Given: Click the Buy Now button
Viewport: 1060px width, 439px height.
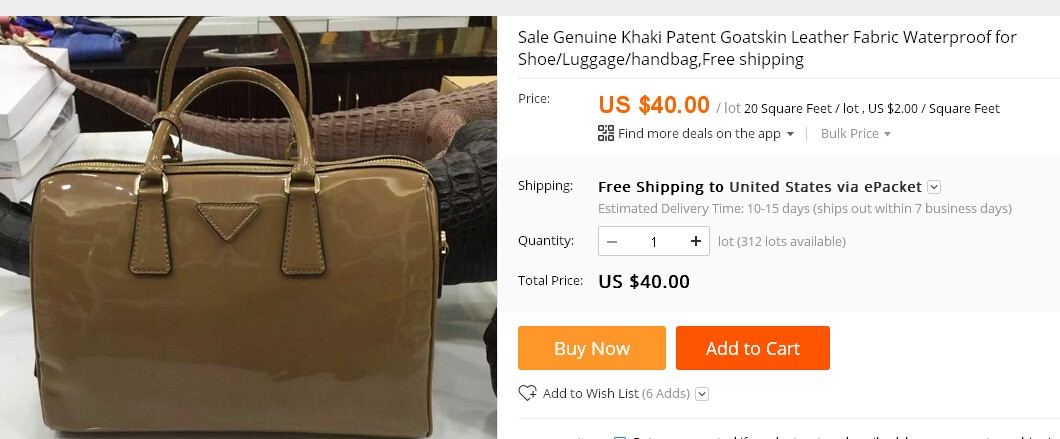Looking at the screenshot, I should (x=592, y=348).
